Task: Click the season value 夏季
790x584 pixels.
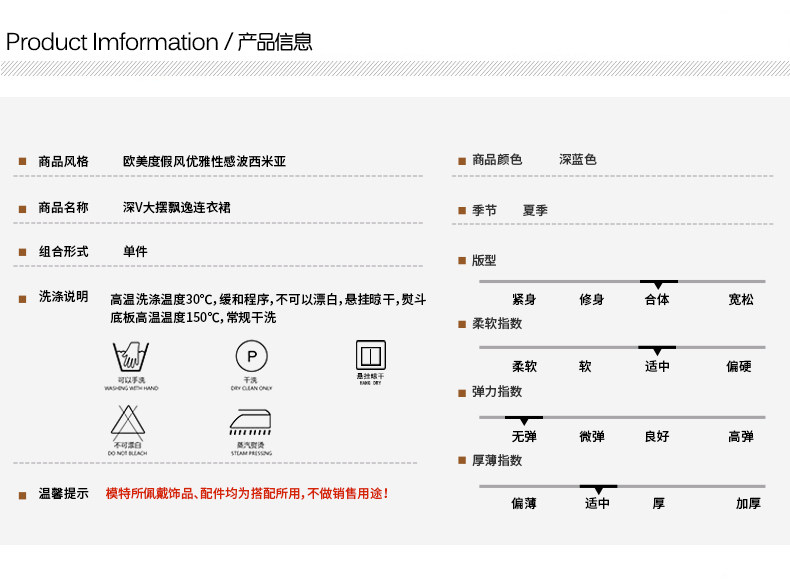Action: [x=535, y=210]
